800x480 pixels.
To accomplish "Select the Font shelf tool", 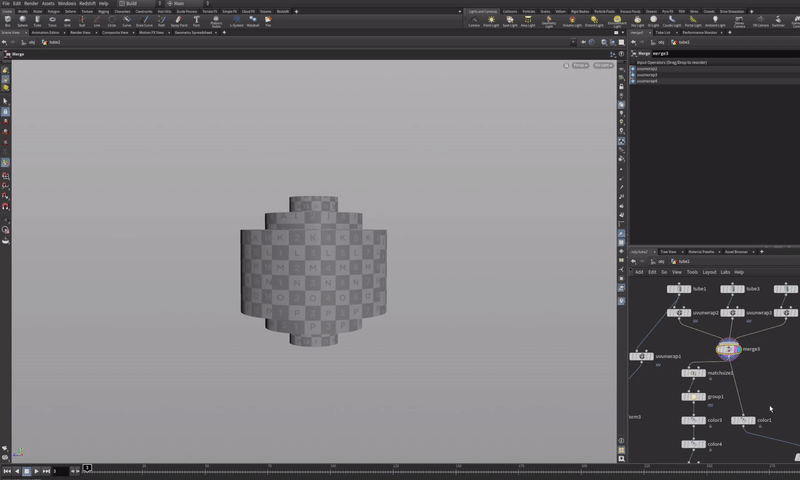I will pyautogui.click(x=196, y=21).
